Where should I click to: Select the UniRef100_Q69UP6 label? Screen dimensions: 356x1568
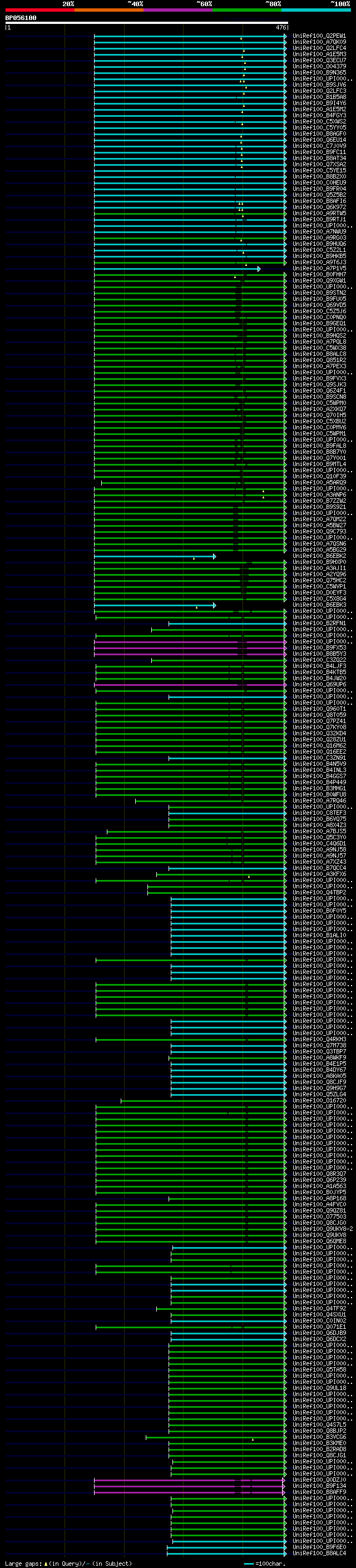pyautogui.click(x=319, y=684)
